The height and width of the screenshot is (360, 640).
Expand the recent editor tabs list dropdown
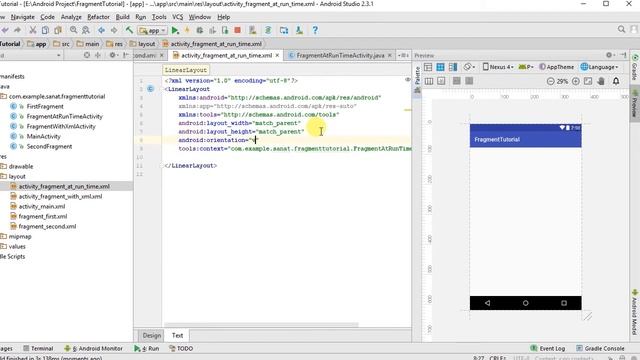tap(403, 55)
